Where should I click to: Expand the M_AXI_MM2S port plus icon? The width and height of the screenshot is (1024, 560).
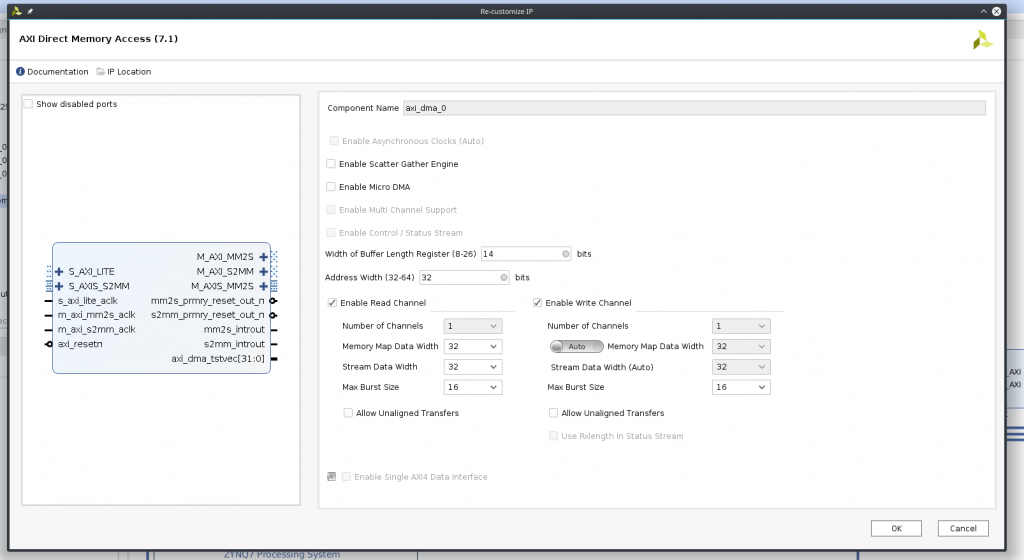pyautogui.click(x=263, y=257)
